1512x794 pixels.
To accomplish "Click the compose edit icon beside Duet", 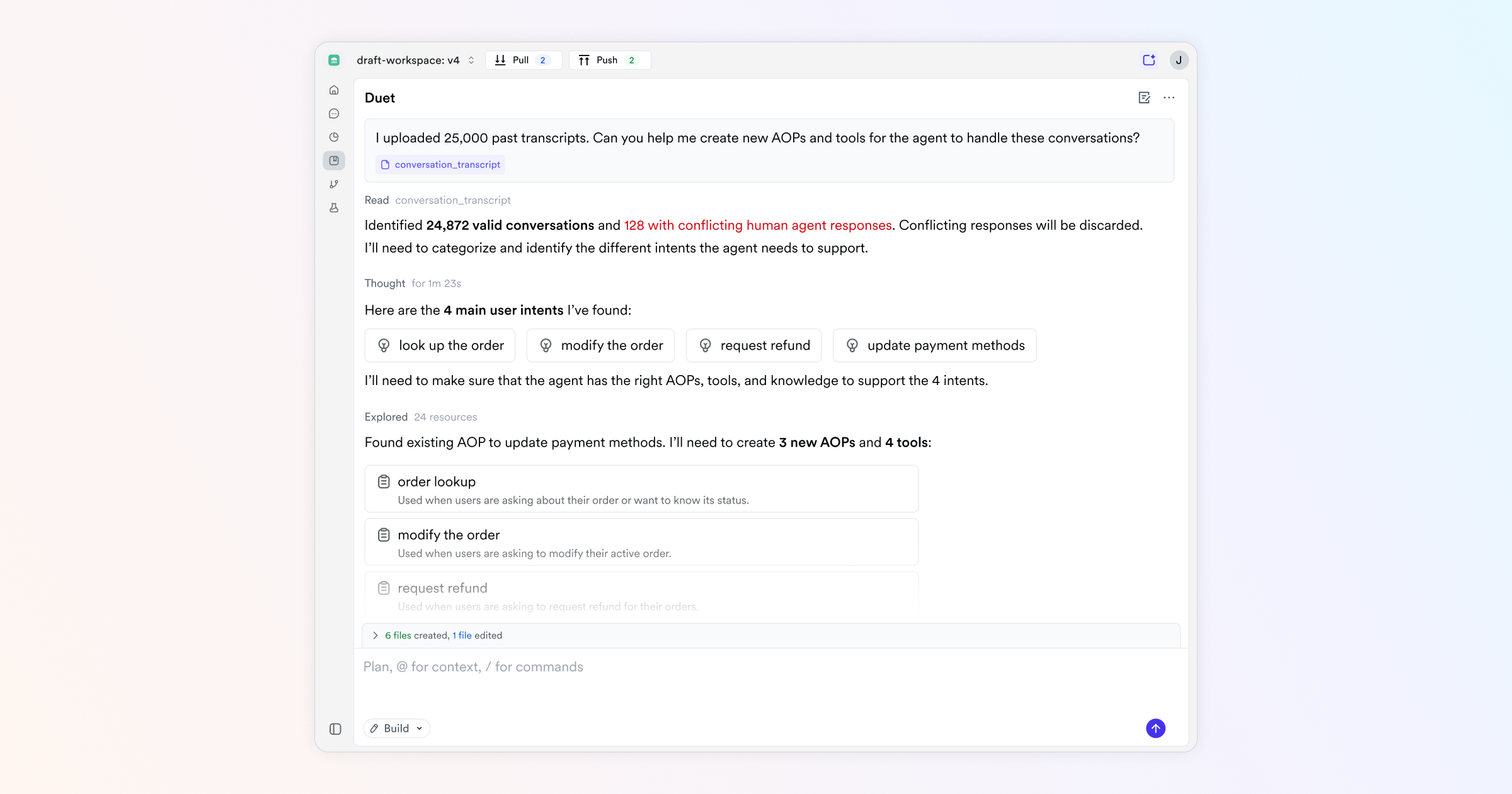I will (x=1144, y=98).
